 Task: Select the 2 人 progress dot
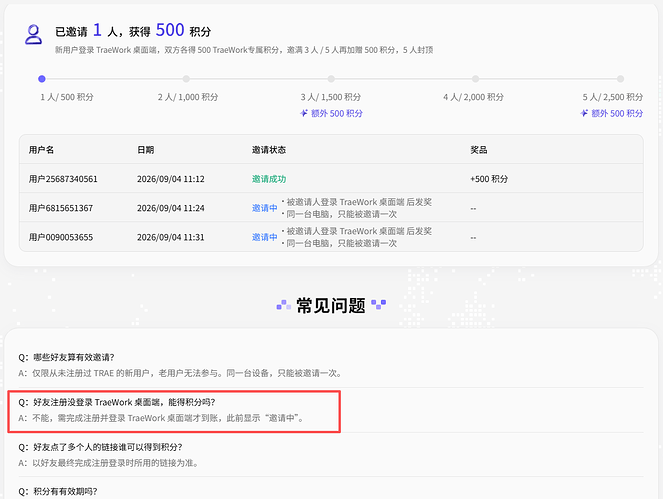(x=186, y=79)
